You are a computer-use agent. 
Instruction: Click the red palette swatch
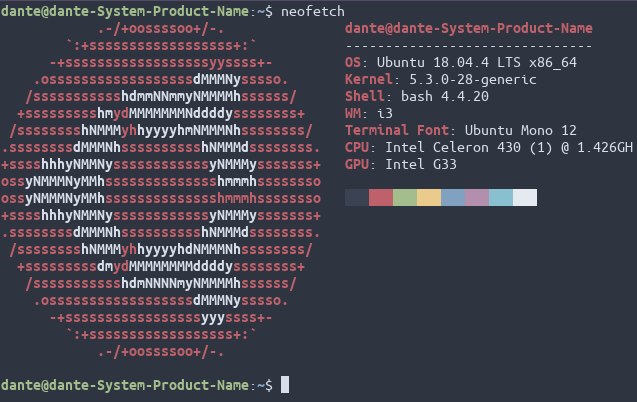pos(381,197)
